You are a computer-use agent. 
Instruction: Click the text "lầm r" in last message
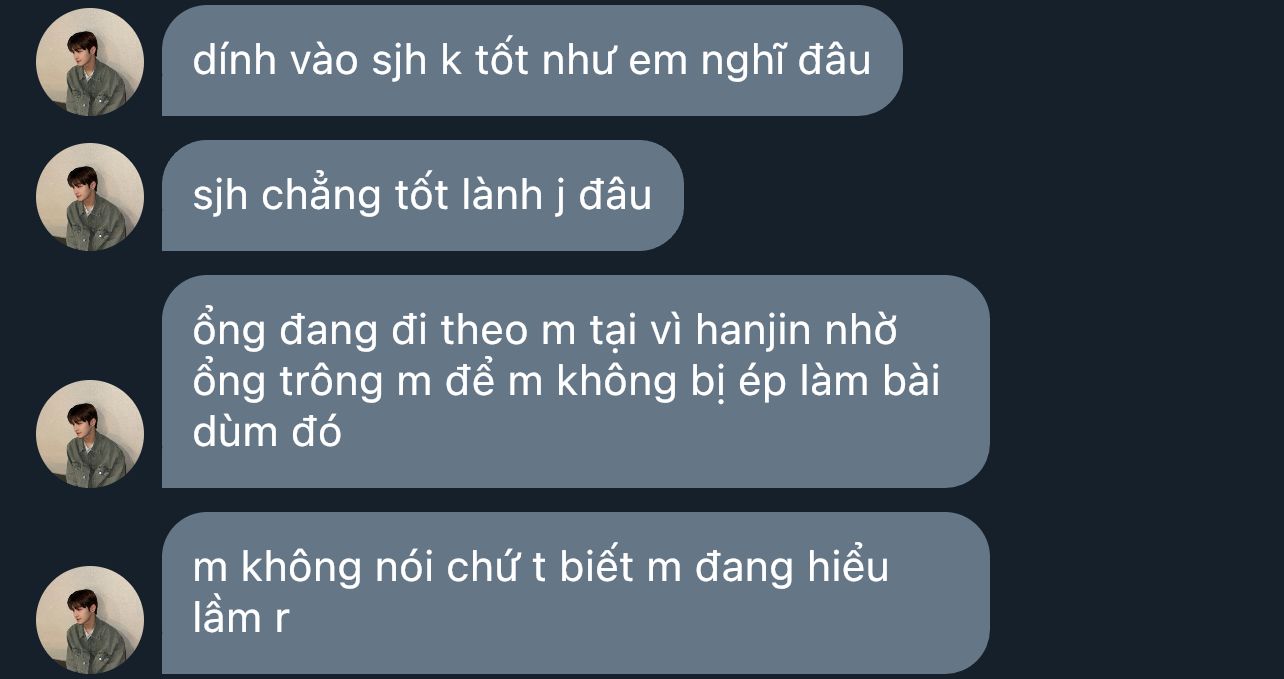(x=241, y=618)
